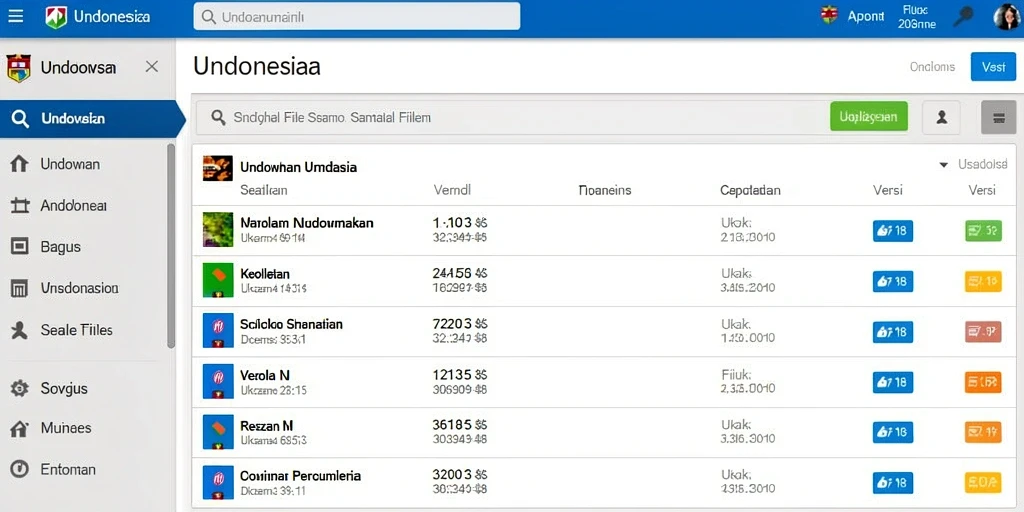Viewport: 1024px width, 512px height.
Task: Open the Keolletan entry
Action: pyautogui.click(x=264, y=274)
